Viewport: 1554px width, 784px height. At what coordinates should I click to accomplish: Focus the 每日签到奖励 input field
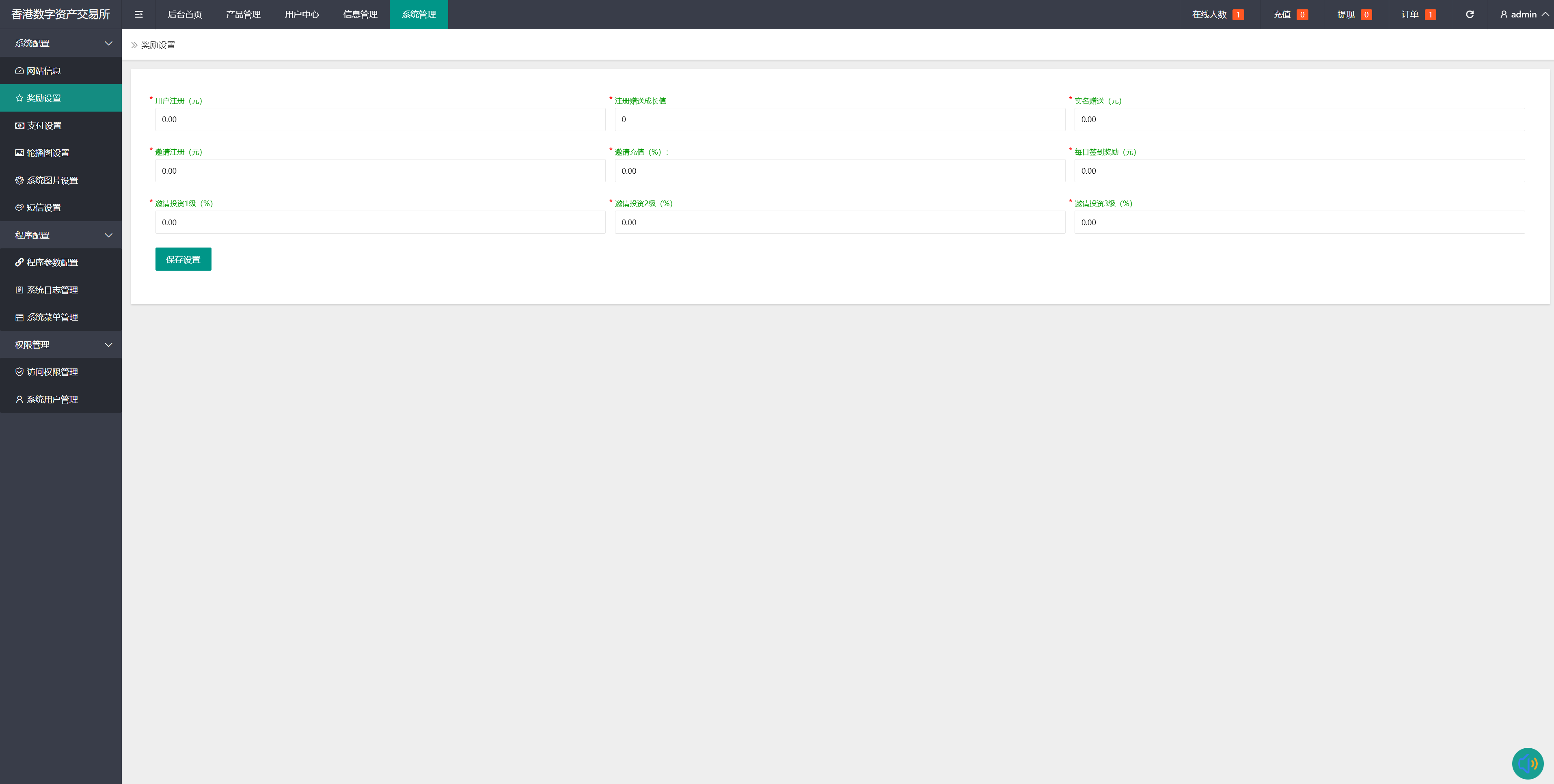coord(1299,171)
